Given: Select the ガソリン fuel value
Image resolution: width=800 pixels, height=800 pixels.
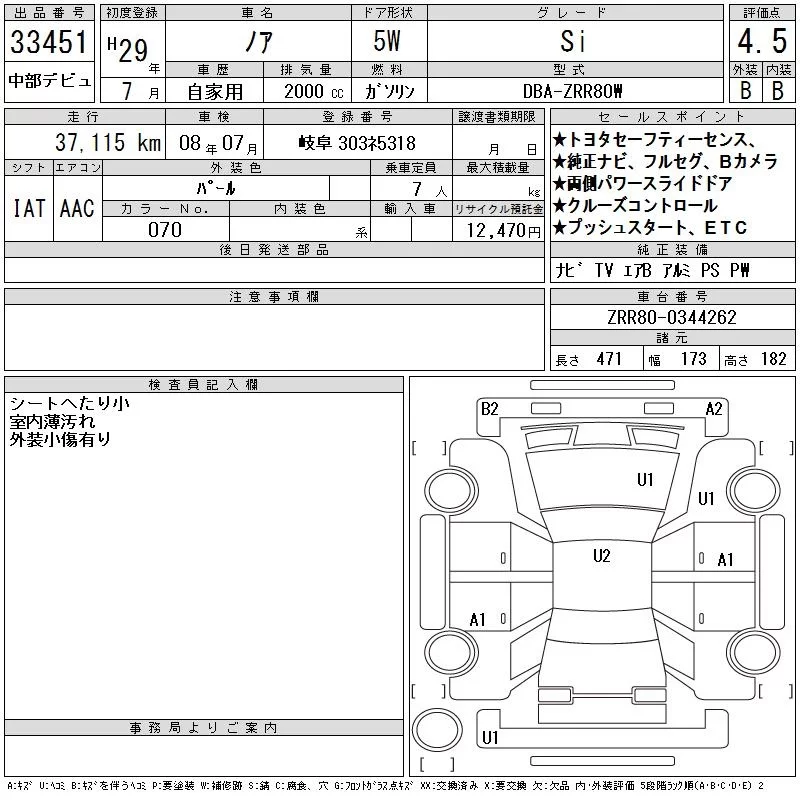Looking at the screenshot, I should pos(389,91).
